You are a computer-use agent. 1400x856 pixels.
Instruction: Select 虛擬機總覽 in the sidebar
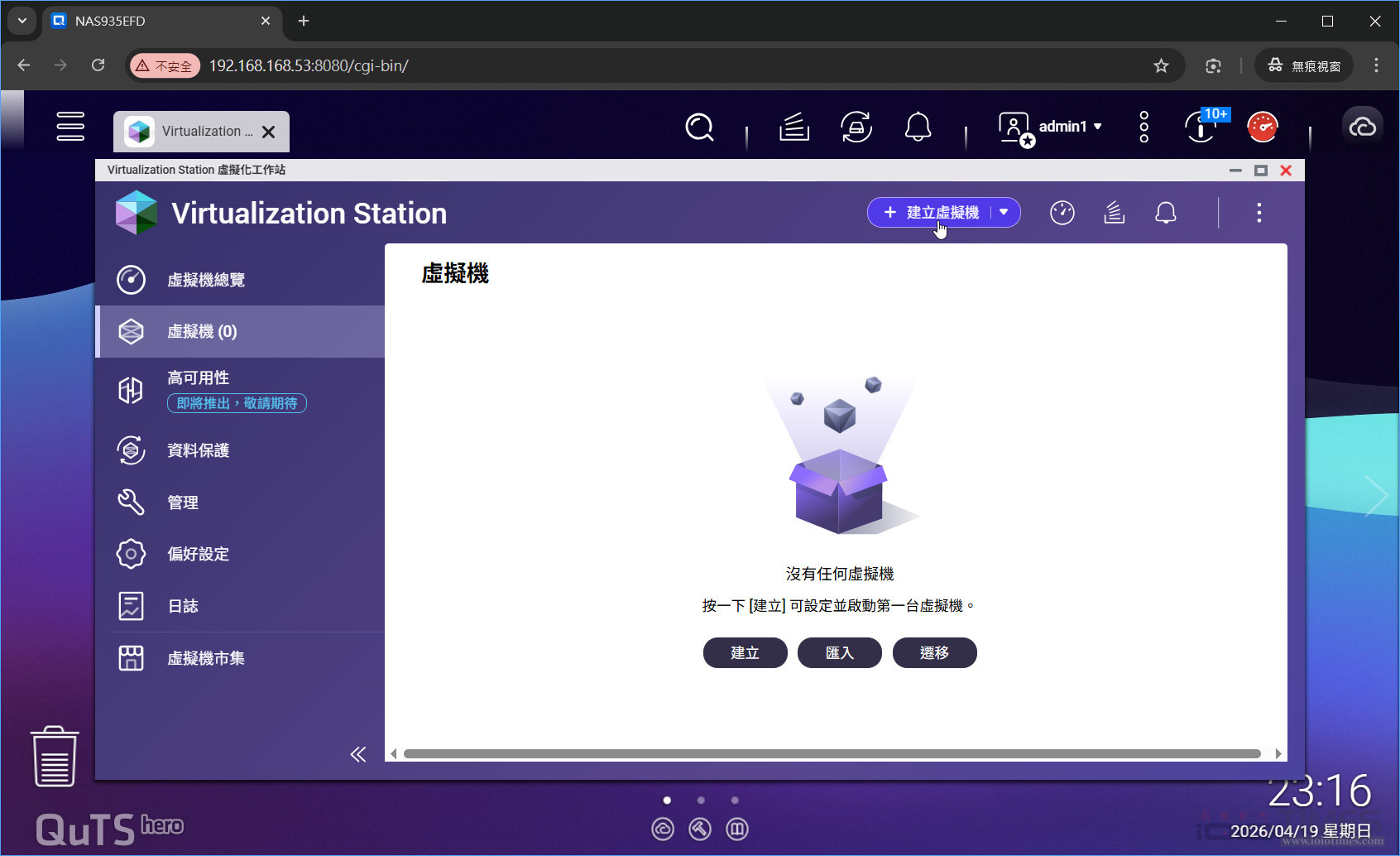[205, 280]
